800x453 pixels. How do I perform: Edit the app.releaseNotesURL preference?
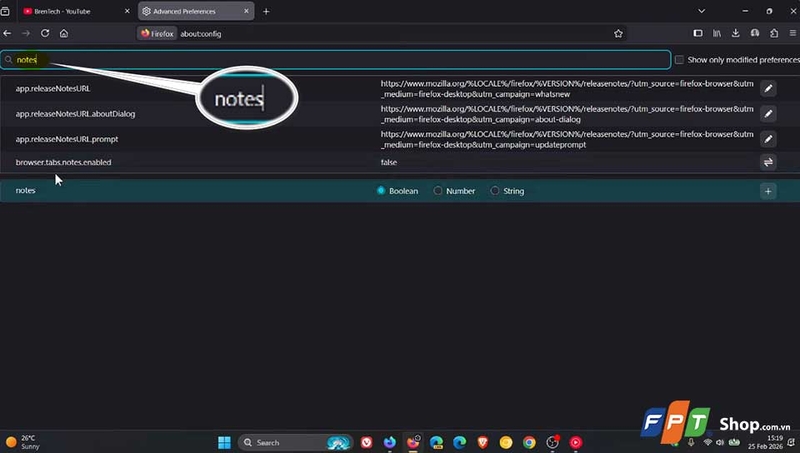[768, 89]
